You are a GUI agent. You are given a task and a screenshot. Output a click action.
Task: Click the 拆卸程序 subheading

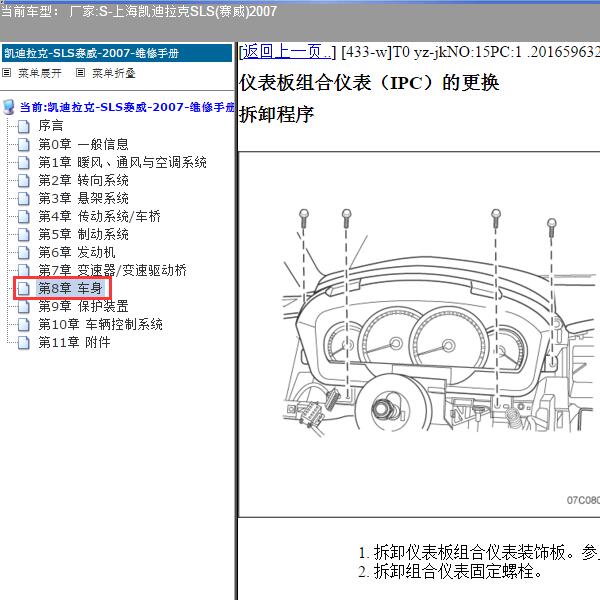[x=276, y=114]
